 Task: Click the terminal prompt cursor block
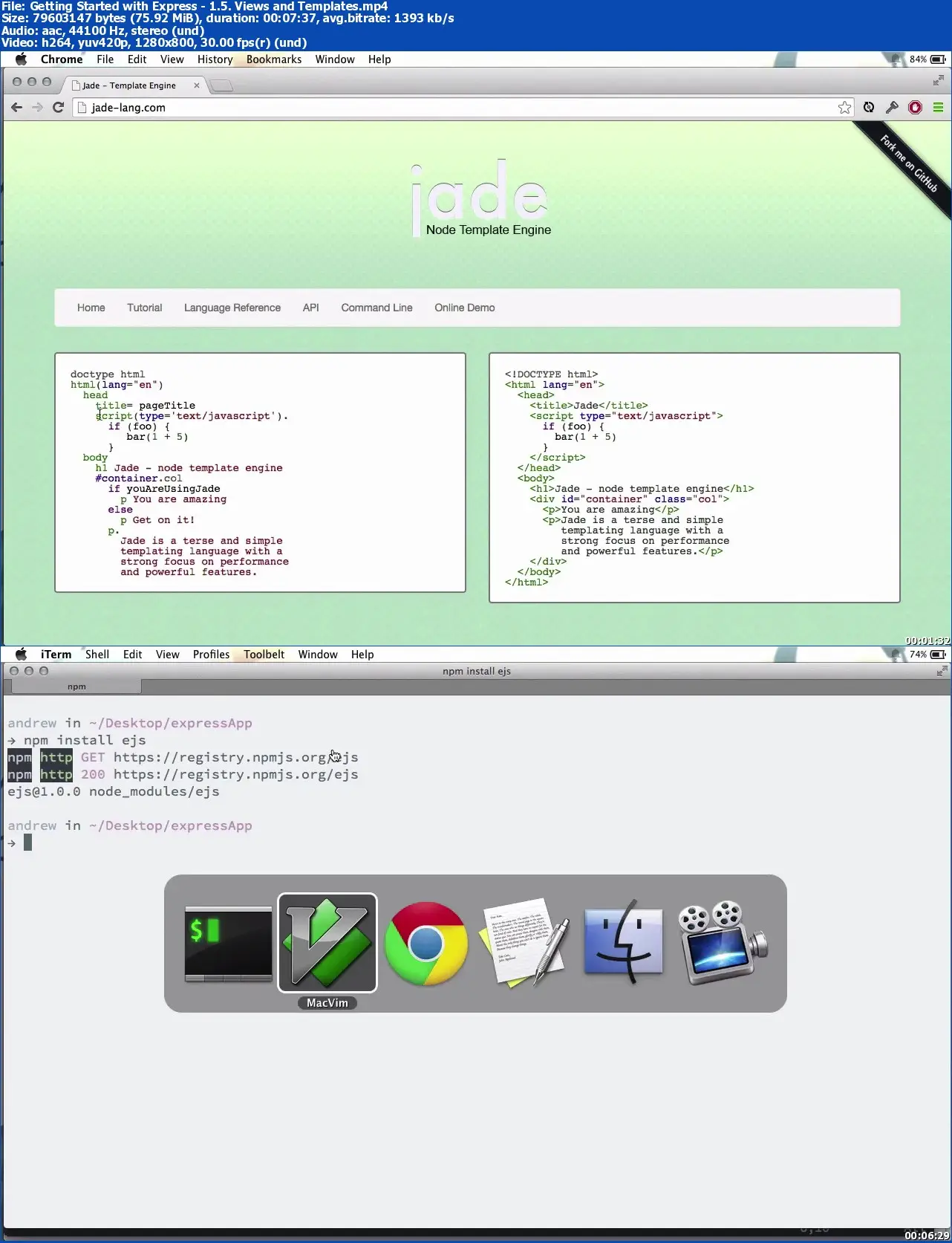click(27, 843)
